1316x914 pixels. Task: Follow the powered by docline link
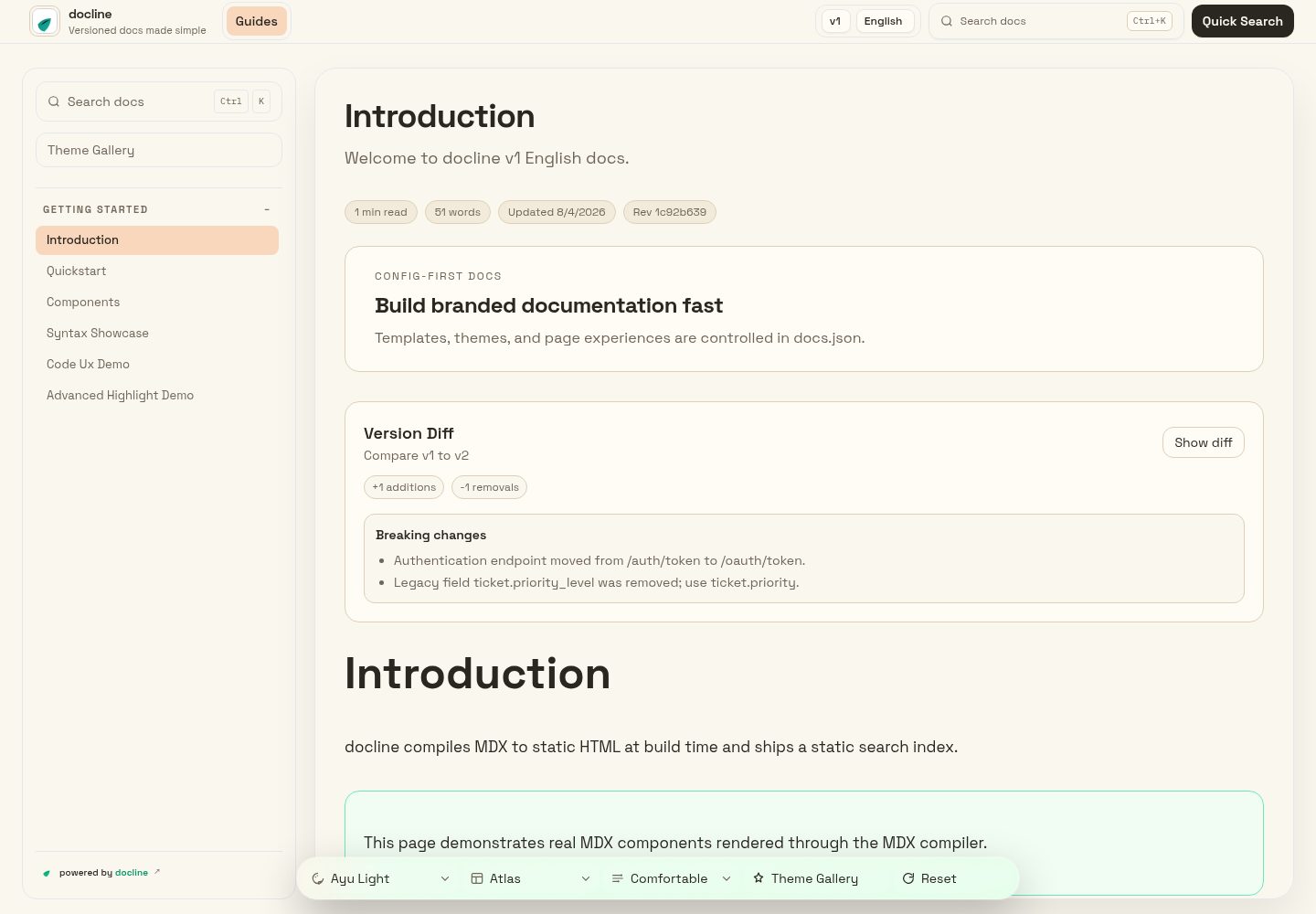click(x=102, y=873)
